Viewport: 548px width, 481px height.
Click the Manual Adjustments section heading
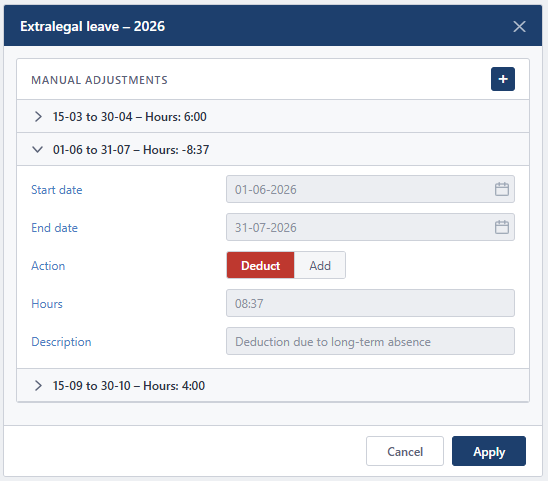(99, 80)
